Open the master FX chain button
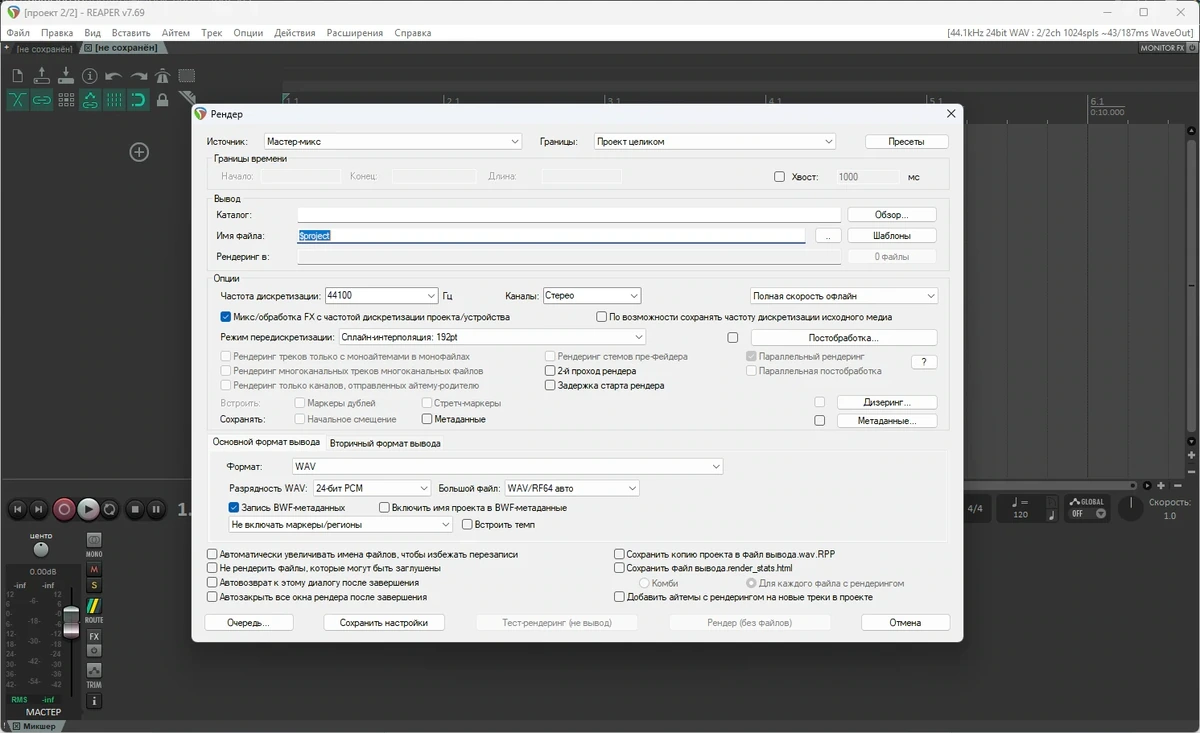The height and width of the screenshot is (733, 1200). pyautogui.click(x=94, y=636)
